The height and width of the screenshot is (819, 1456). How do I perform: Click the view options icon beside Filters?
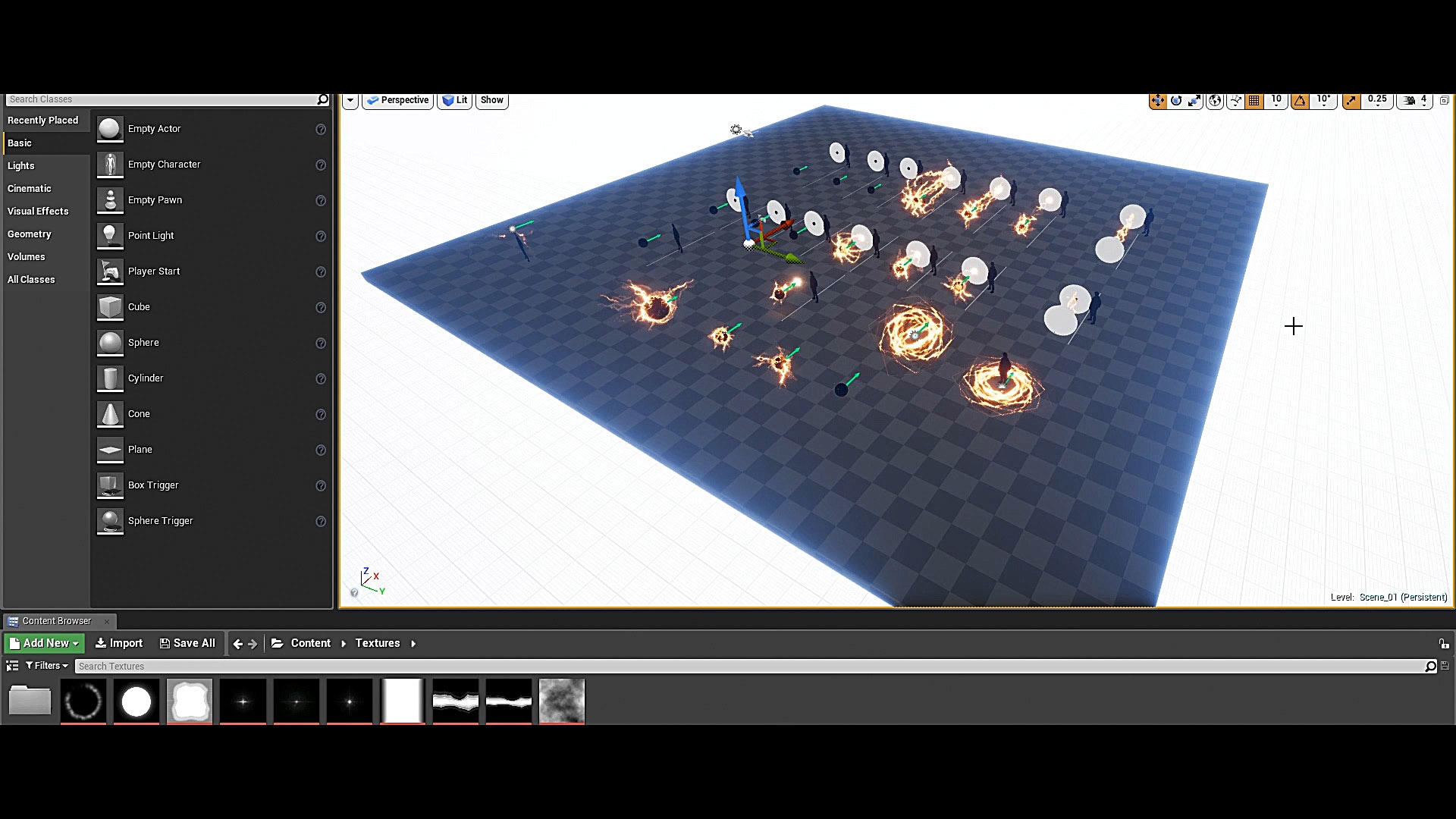point(12,666)
